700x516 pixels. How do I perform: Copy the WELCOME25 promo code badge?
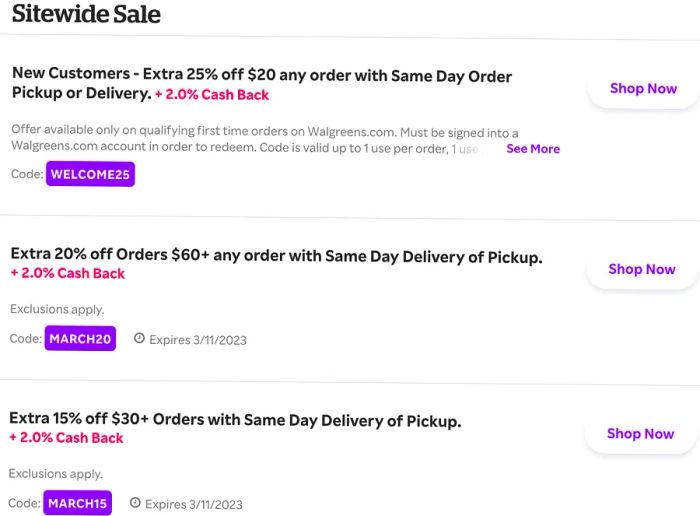pos(90,174)
